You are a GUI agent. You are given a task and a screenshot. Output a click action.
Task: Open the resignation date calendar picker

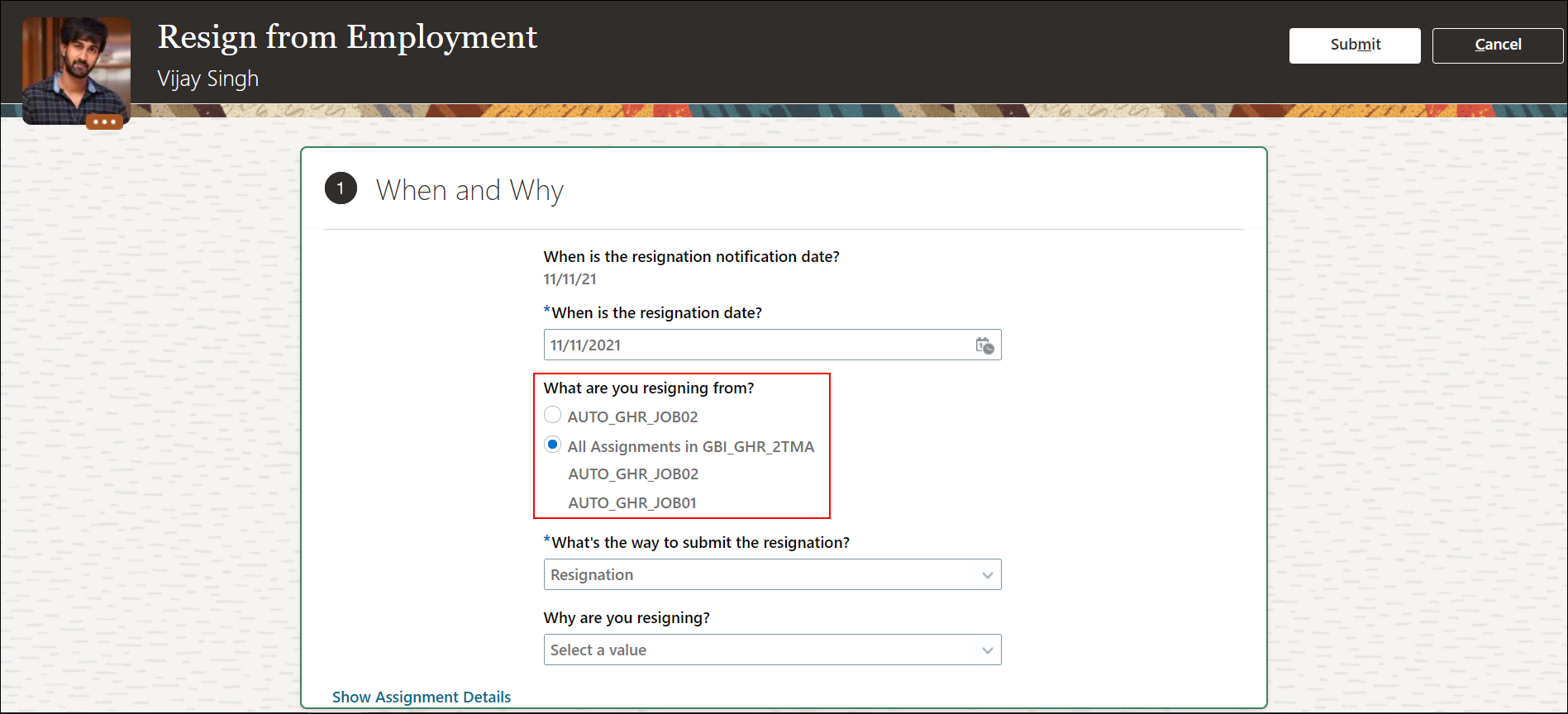[984, 345]
